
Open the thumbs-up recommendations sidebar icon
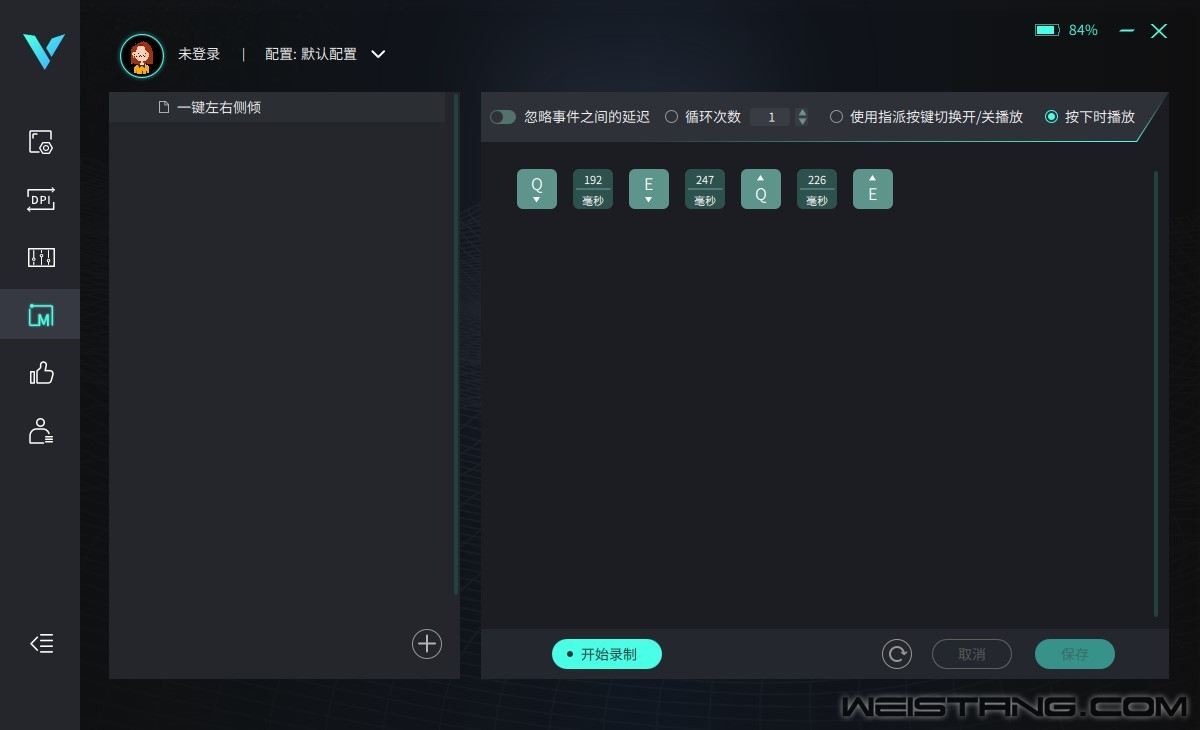[40, 374]
